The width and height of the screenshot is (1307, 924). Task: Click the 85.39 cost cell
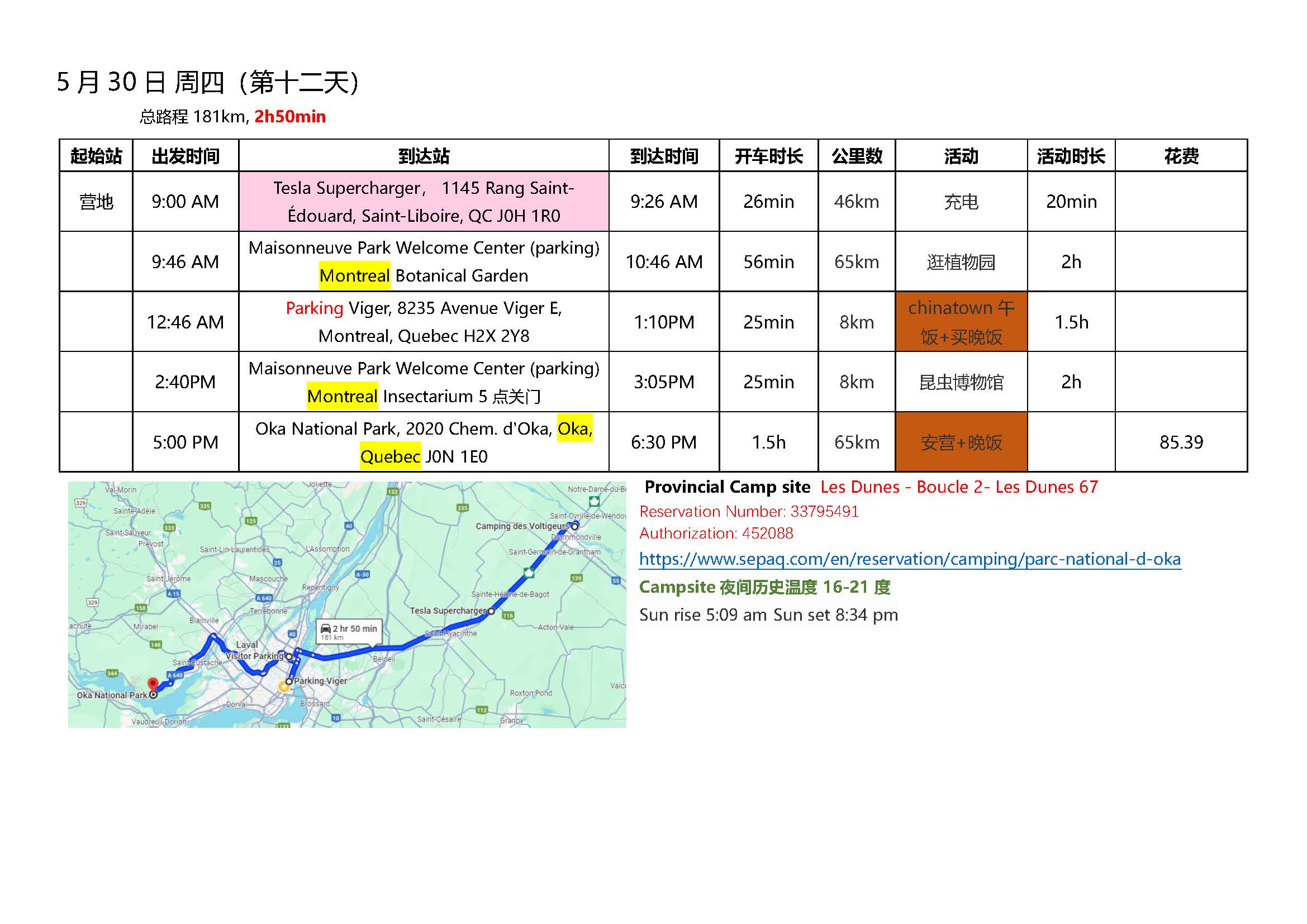(x=1181, y=442)
